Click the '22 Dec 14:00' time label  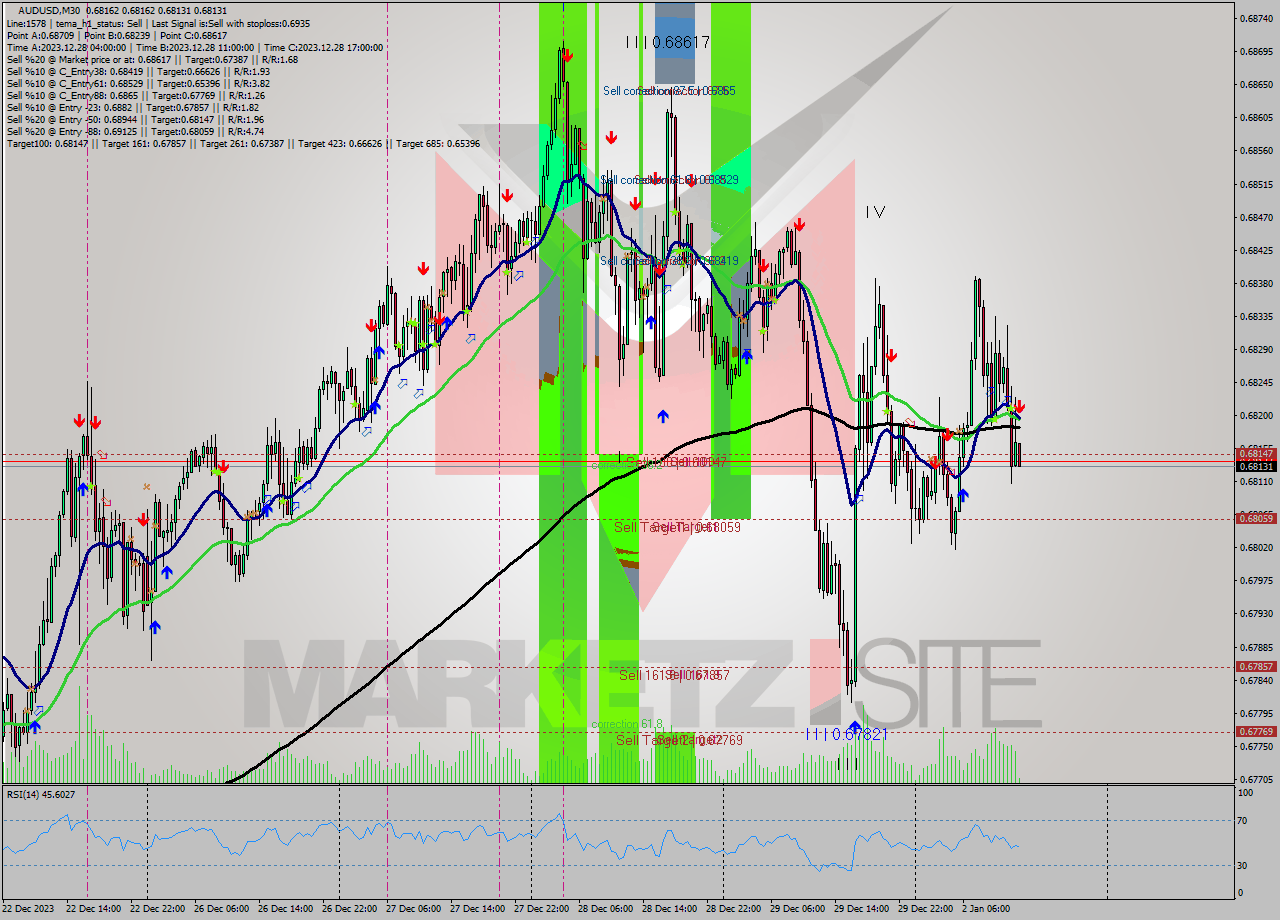click(x=95, y=908)
